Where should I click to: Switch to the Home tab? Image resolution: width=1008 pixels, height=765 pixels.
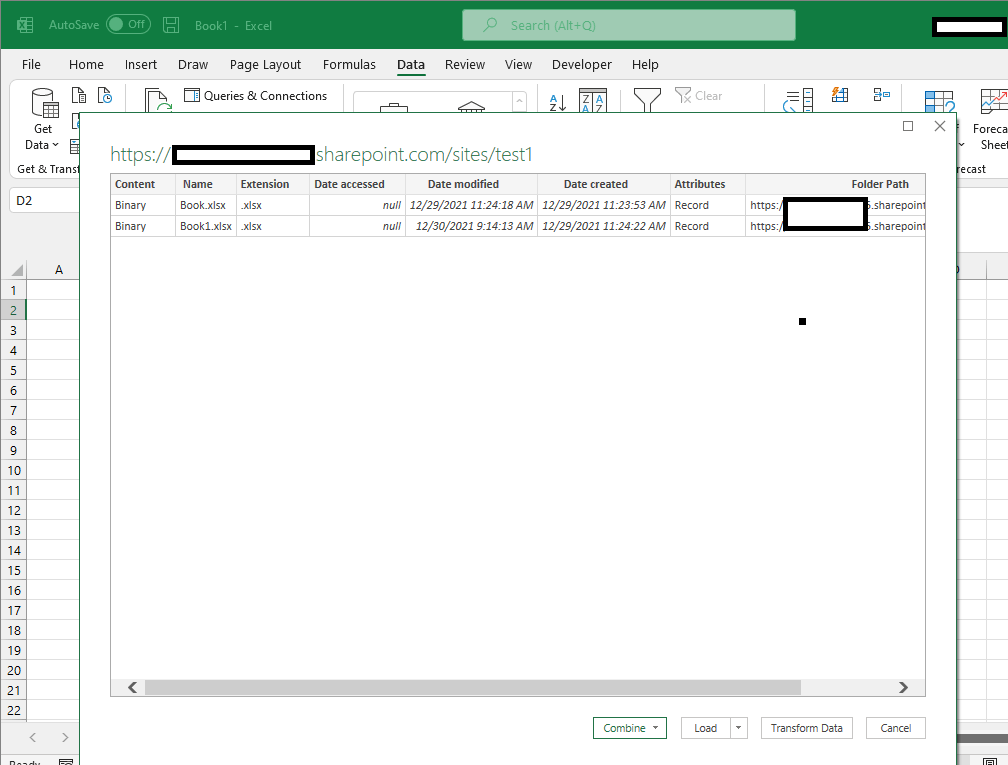86,64
